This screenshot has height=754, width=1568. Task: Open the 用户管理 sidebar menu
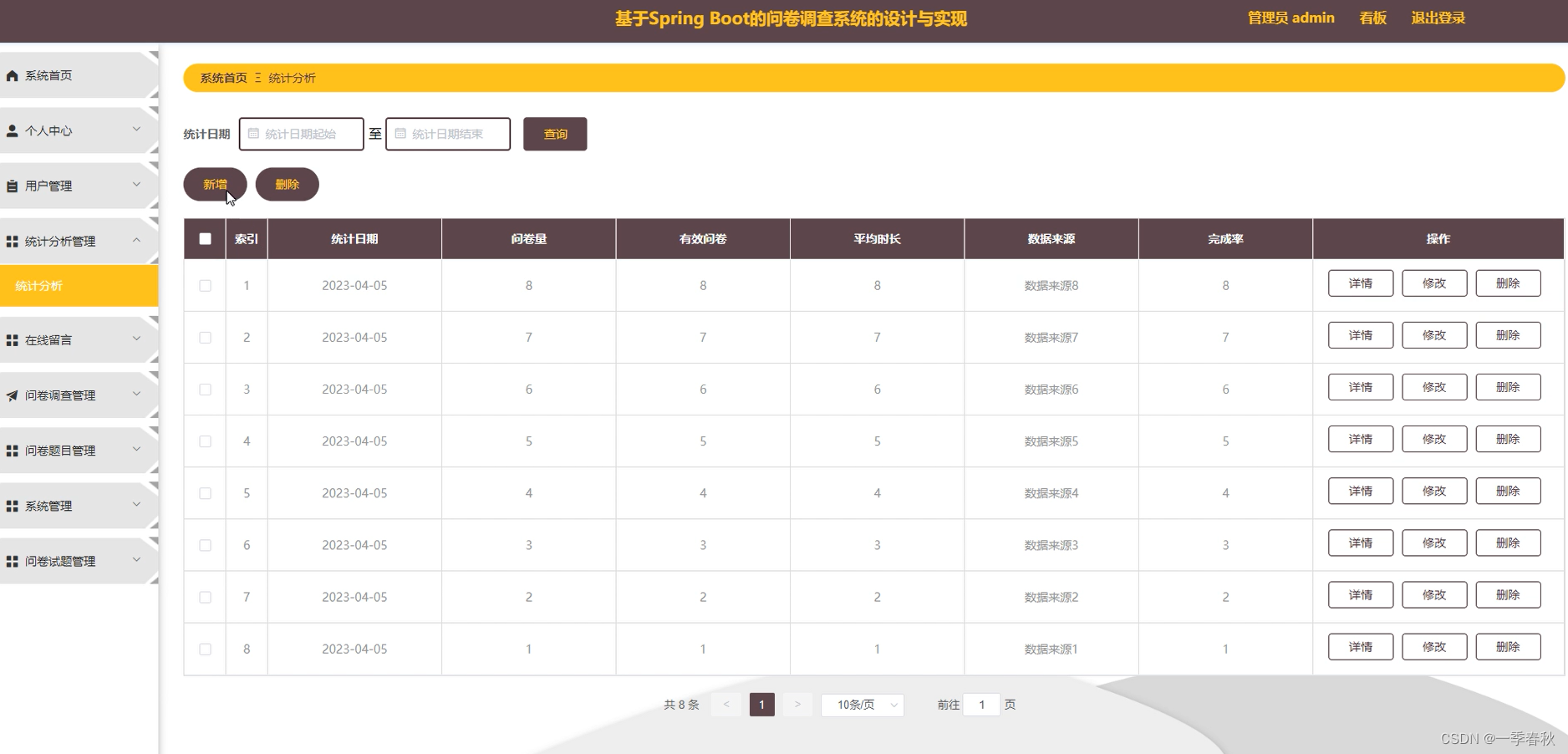click(79, 186)
